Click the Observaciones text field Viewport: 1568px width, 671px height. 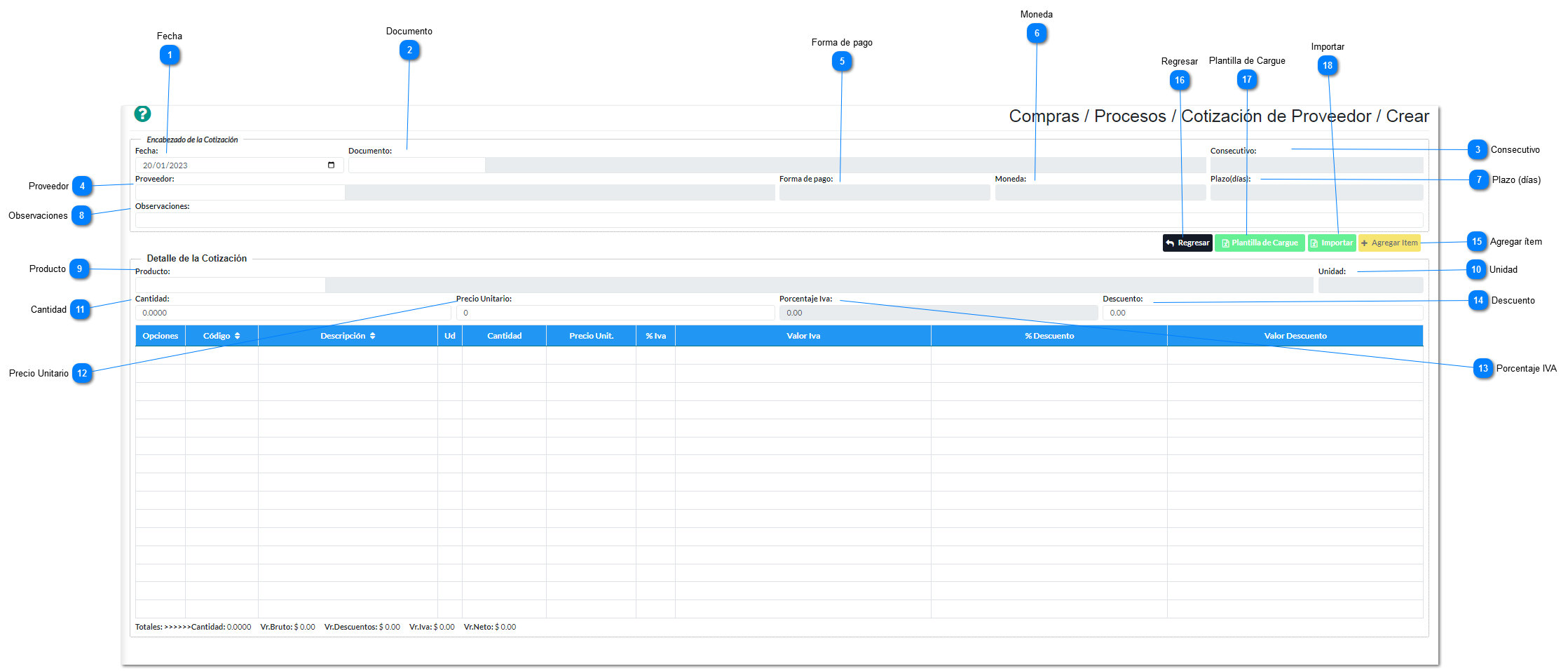tap(779, 220)
